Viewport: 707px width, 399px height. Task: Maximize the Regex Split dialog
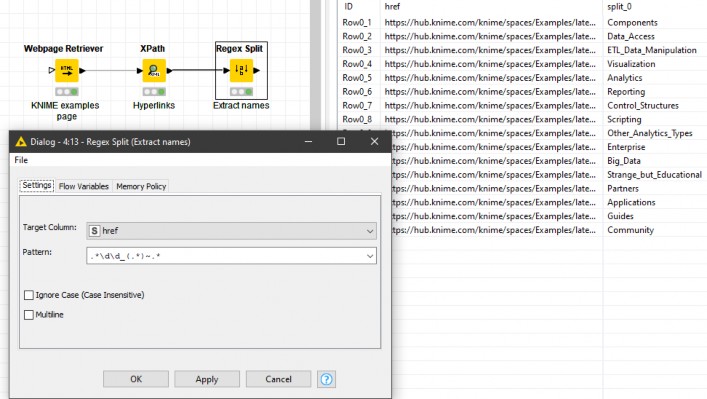pos(341,142)
